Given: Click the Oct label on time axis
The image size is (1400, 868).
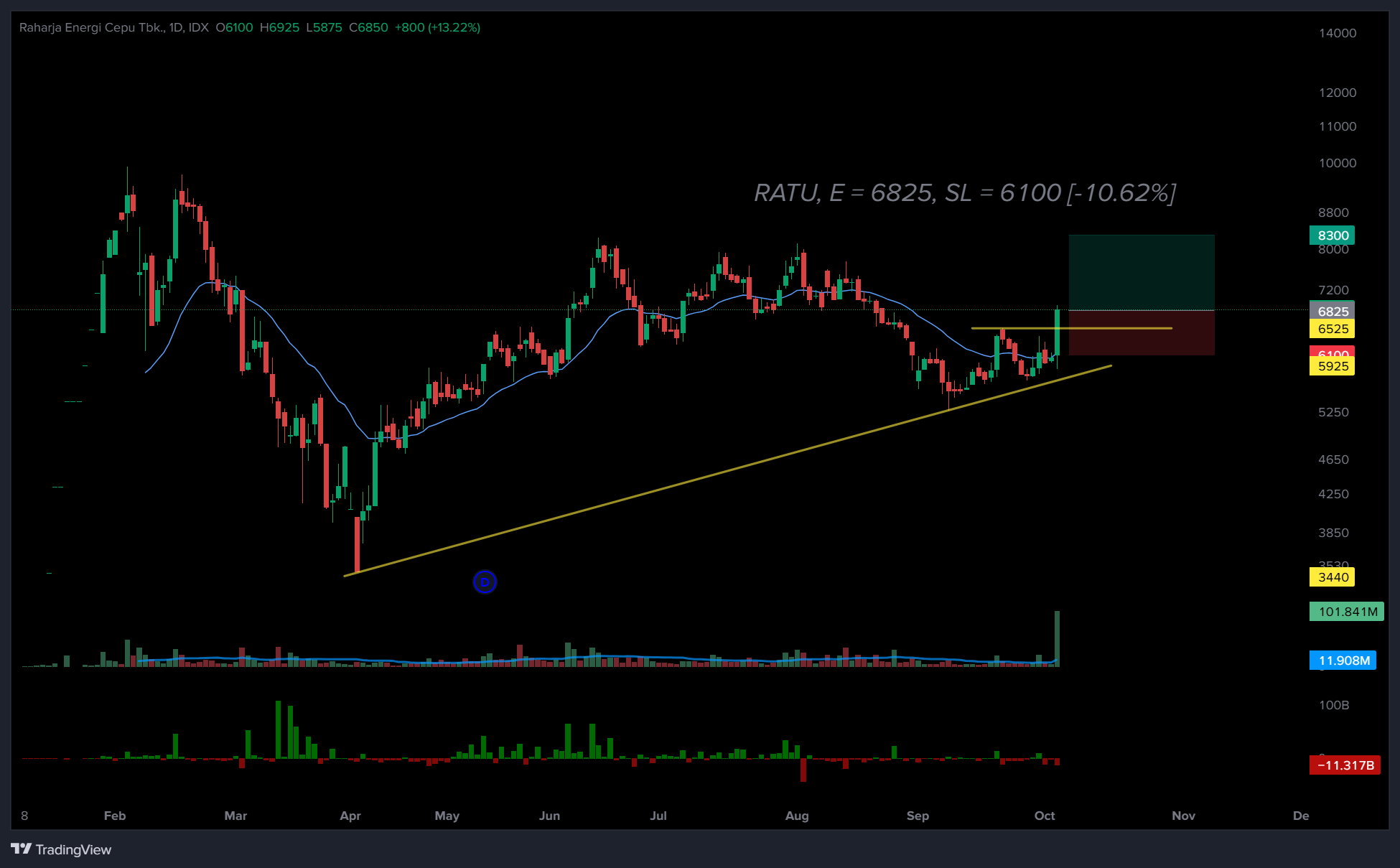Looking at the screenshot, I should 1044,816.
